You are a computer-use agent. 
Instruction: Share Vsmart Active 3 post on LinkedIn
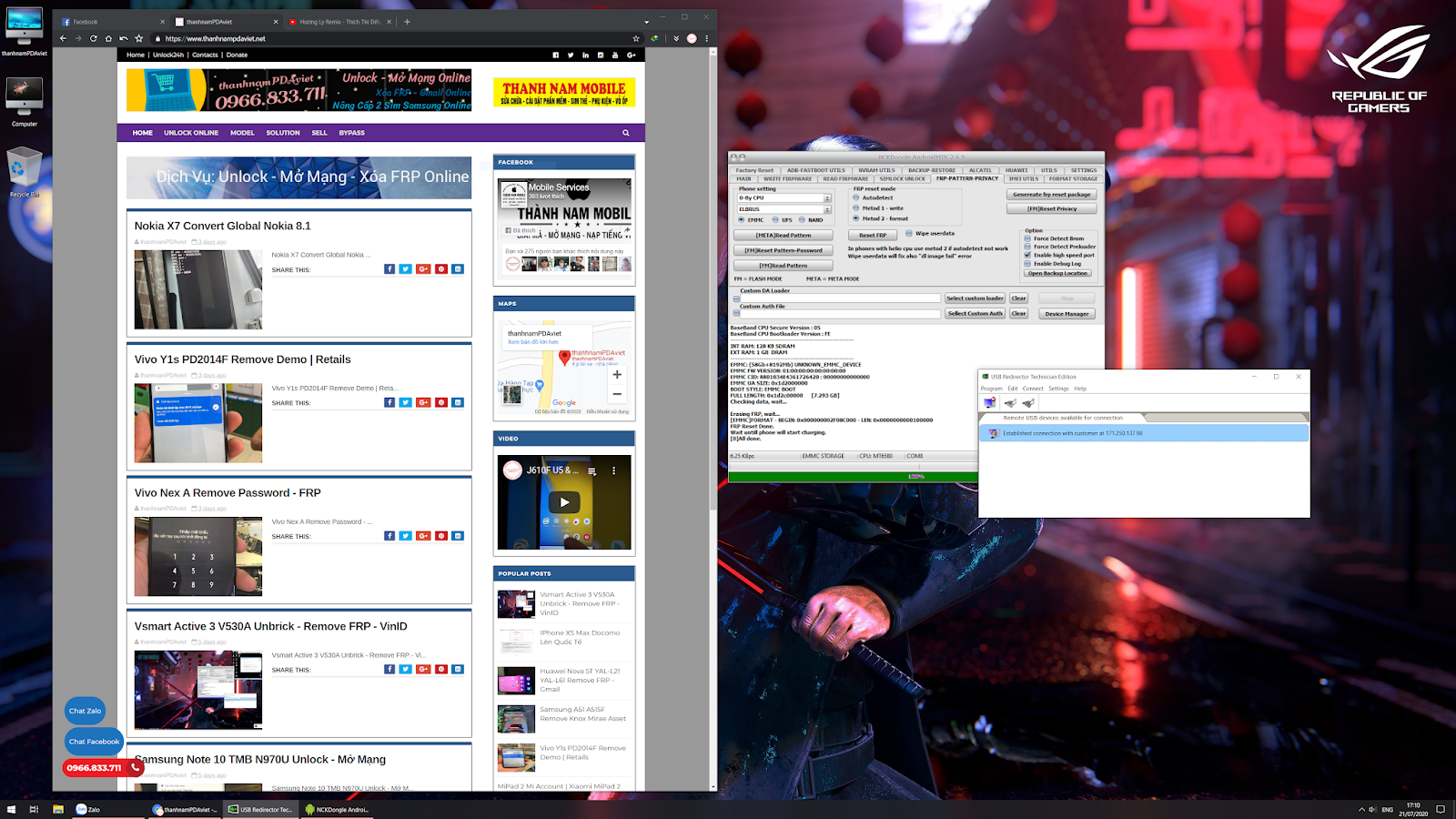458,669
